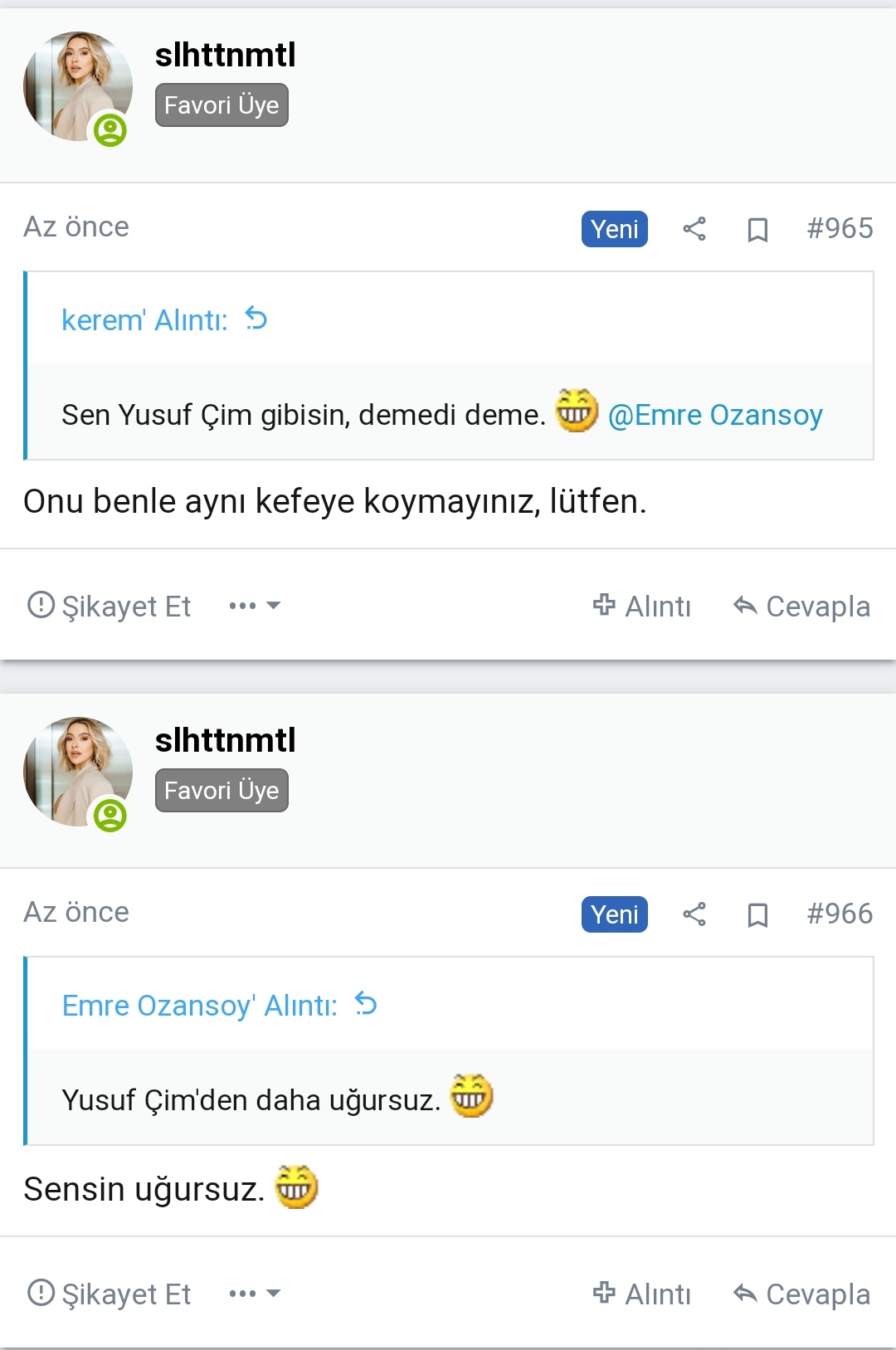This screenshot has width=896, height=1350.
Task: Bookmark post #966
Action: point(757,915)
